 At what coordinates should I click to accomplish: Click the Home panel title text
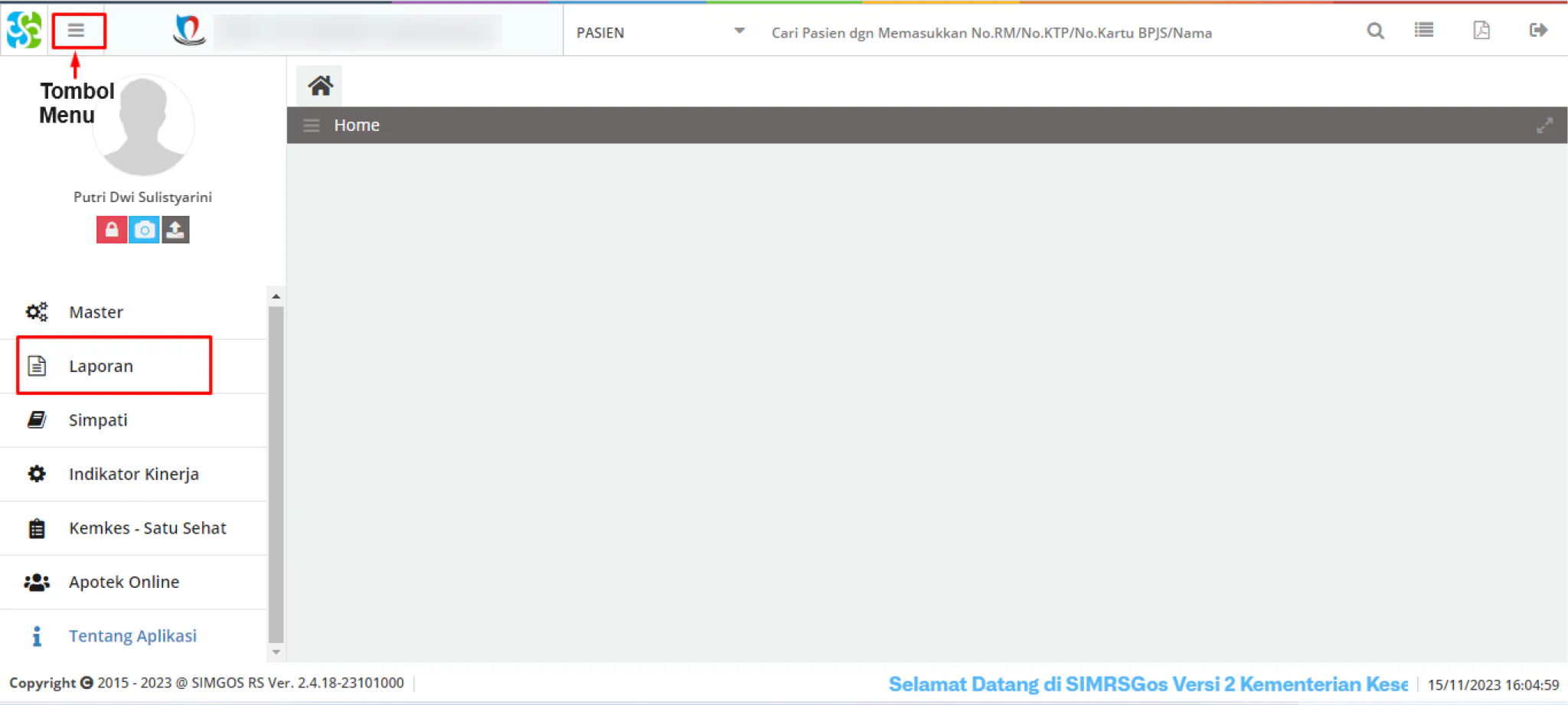tap(357, 126)
